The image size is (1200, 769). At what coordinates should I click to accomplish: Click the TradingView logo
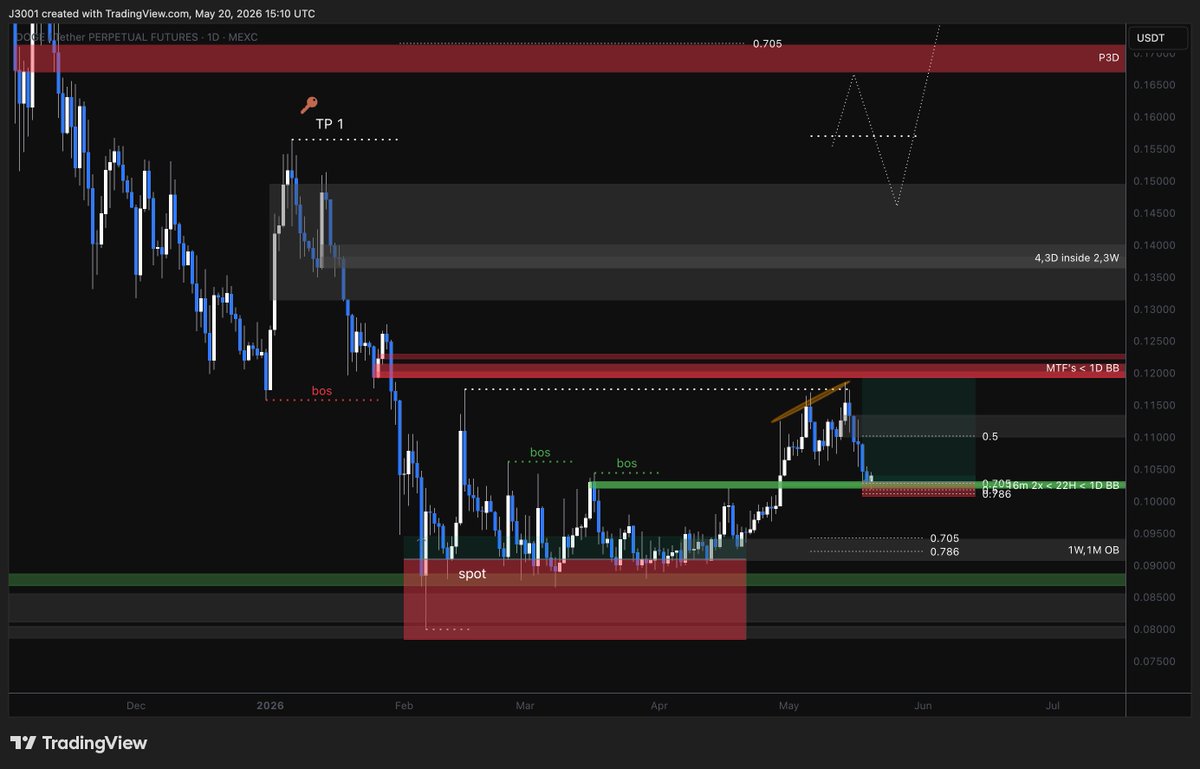(x=79, y=743)
